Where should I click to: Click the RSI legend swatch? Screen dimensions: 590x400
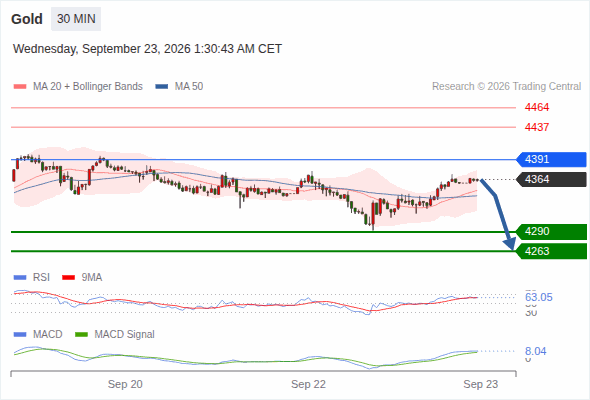pyautogui.click(x=20, y=278)
